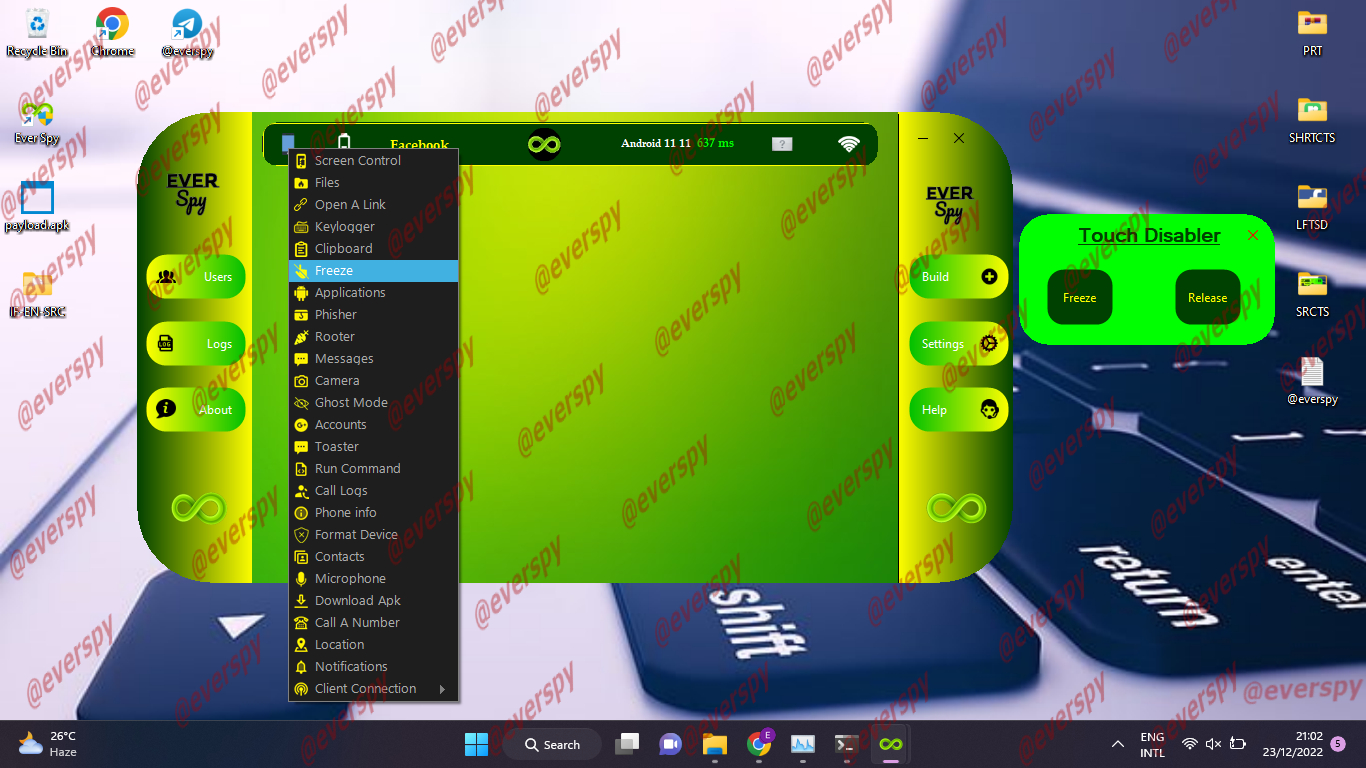Open File Explorer from the taskbar
This screenshot has width=1366, height=768.
point(714,744)
